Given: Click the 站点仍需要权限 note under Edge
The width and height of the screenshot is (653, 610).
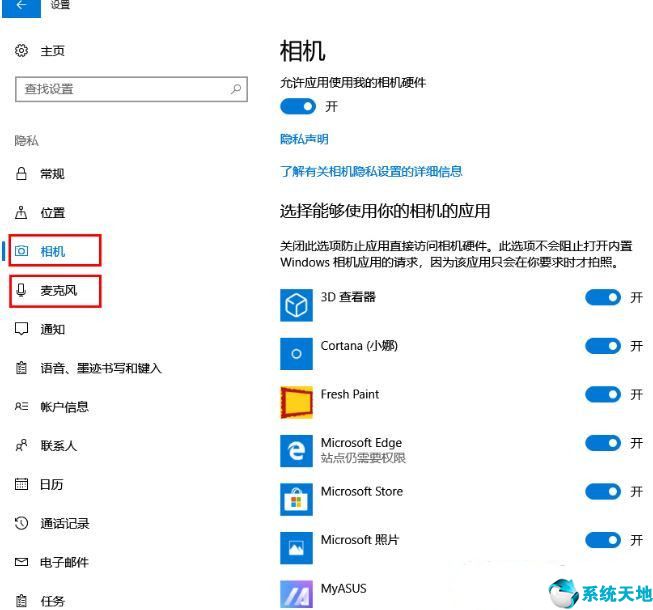Looking at the screenshot, I should [363, 458].
